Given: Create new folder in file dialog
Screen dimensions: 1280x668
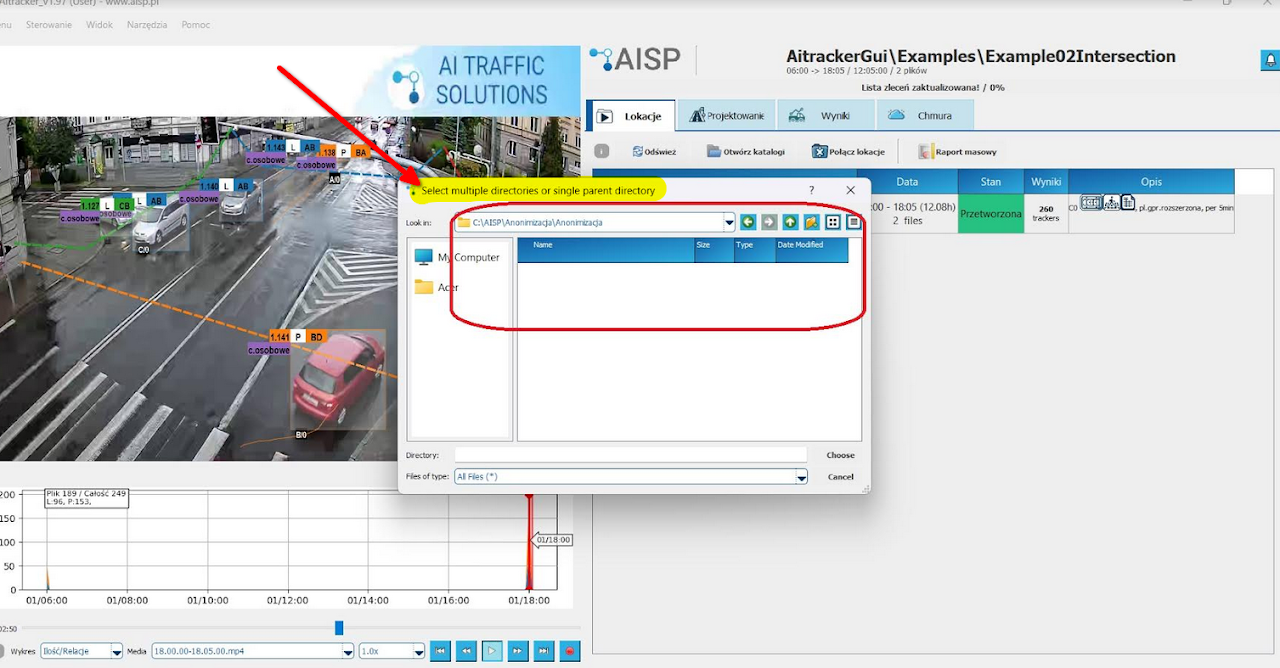Looking at the screenshot, I should pyautogui.click(x=811, y=222).
